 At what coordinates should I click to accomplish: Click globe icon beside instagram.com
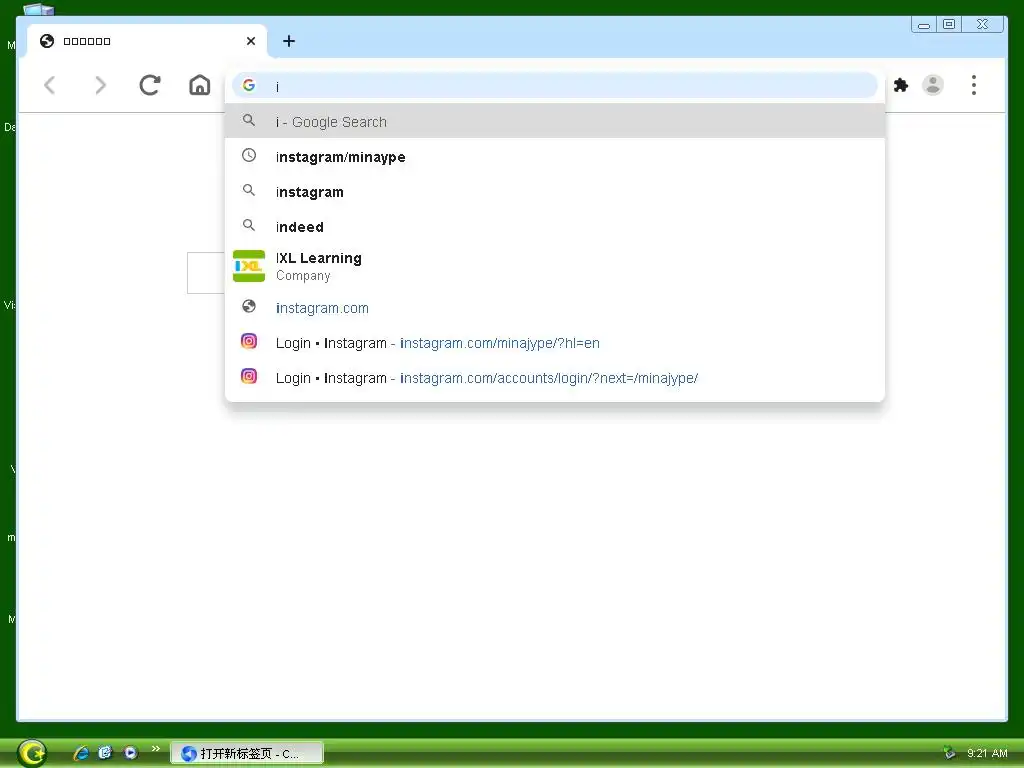249,306
